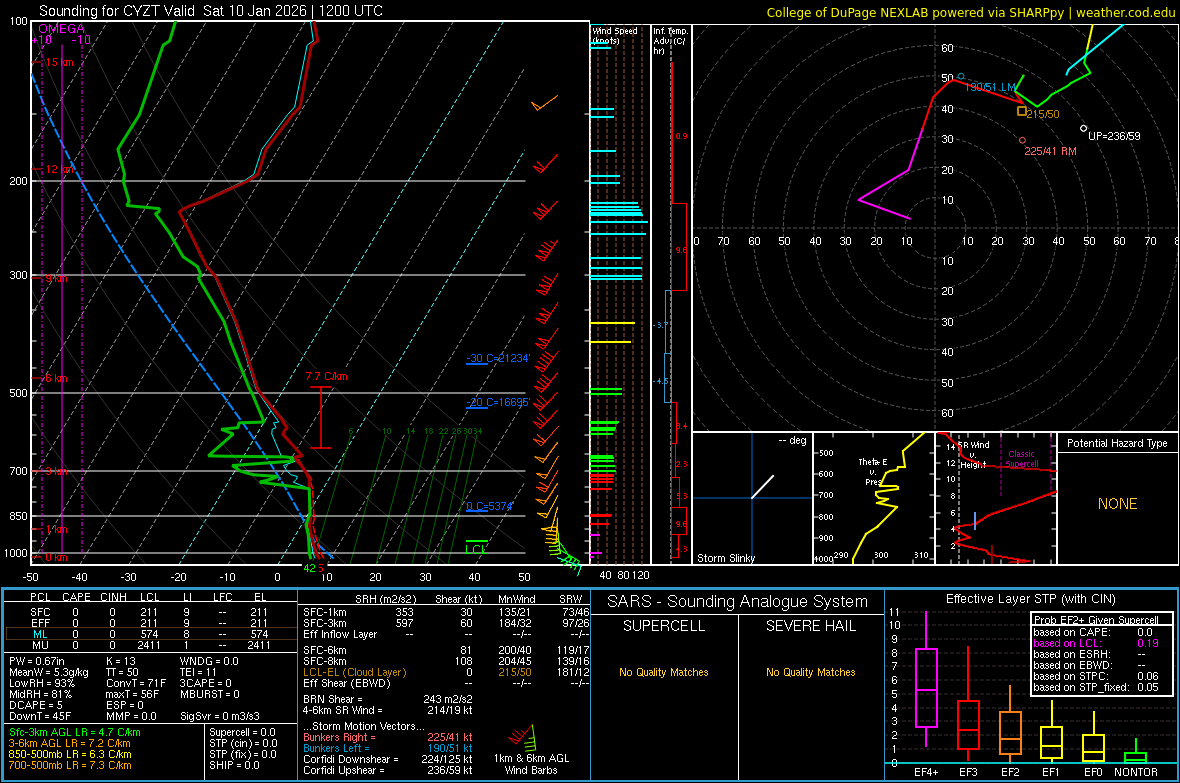This screenshot has height=783, width=1180.
Task: Click the Bunkers Right = row
Action: (x=388, y=737)
